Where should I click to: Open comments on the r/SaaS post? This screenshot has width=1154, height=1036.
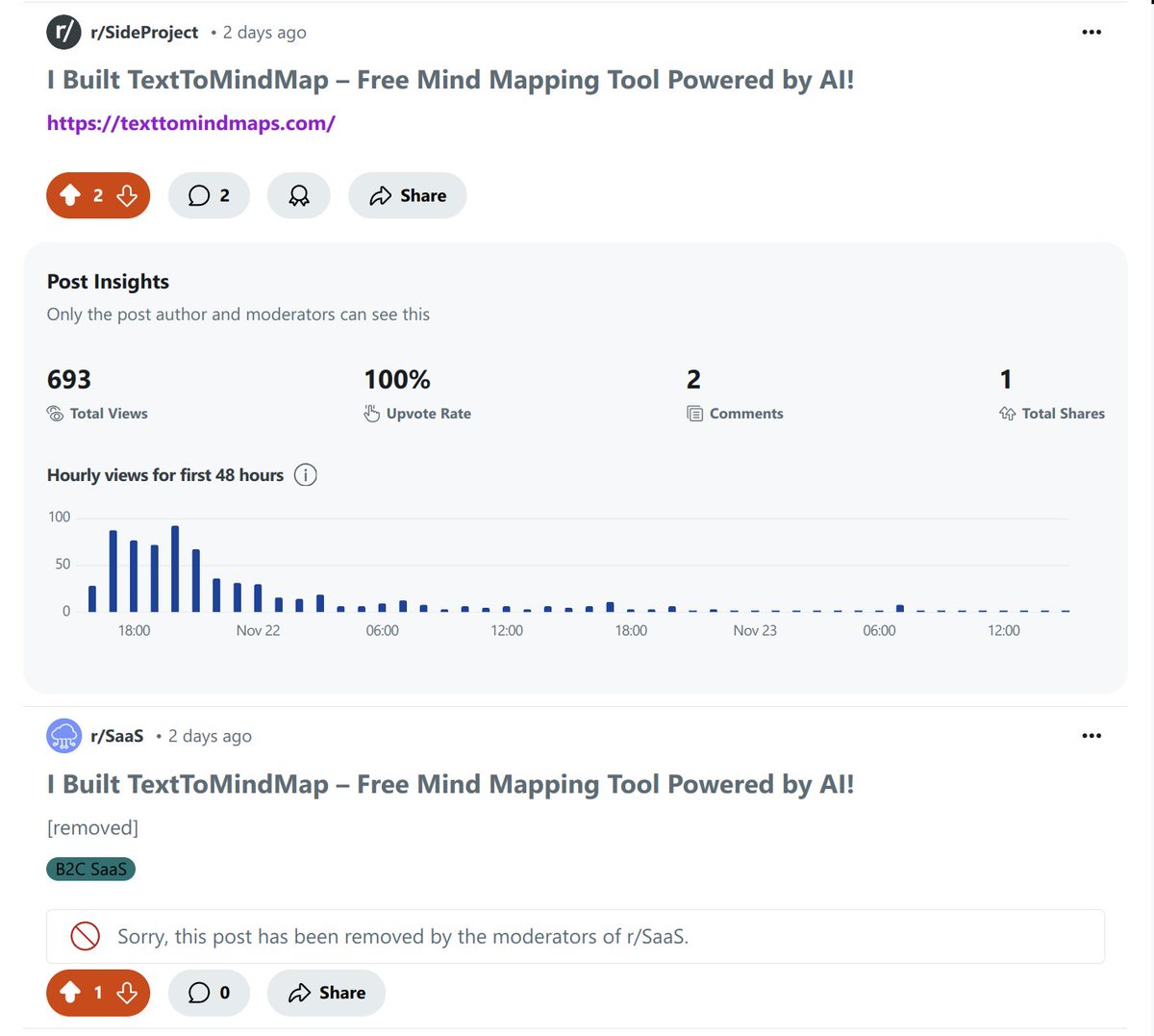pos(209,993)
